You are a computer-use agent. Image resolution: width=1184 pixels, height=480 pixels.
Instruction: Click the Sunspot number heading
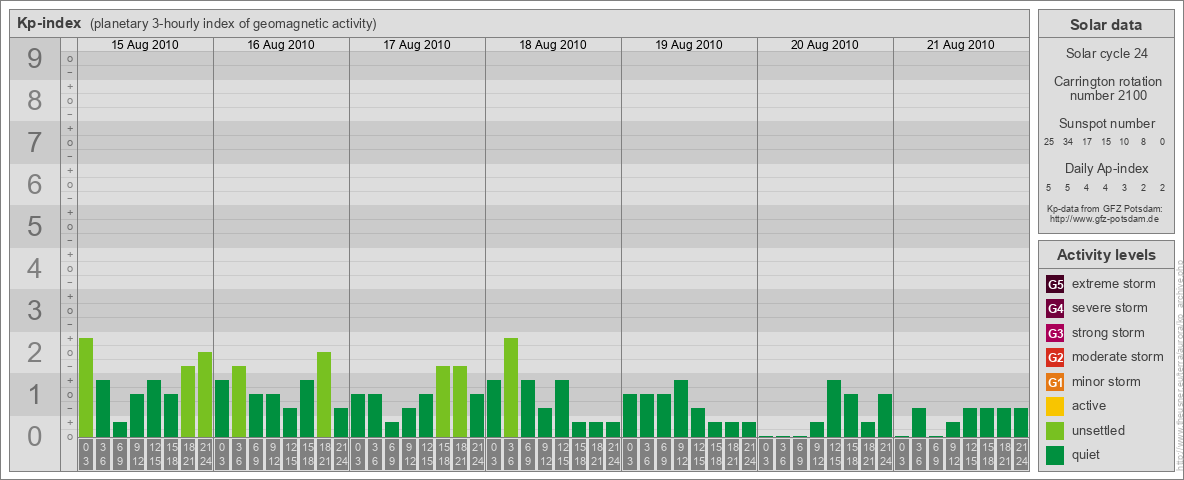pos(1106,124)
